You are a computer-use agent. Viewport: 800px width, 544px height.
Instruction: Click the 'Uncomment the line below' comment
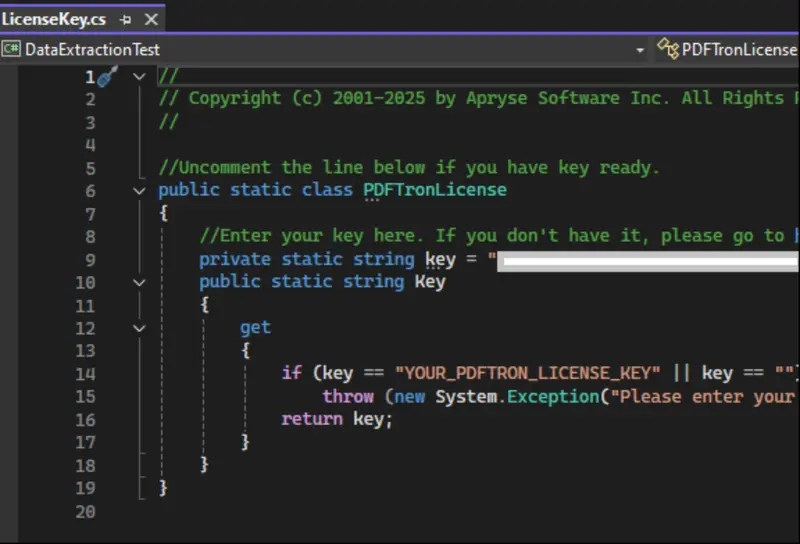click(409, 167)
